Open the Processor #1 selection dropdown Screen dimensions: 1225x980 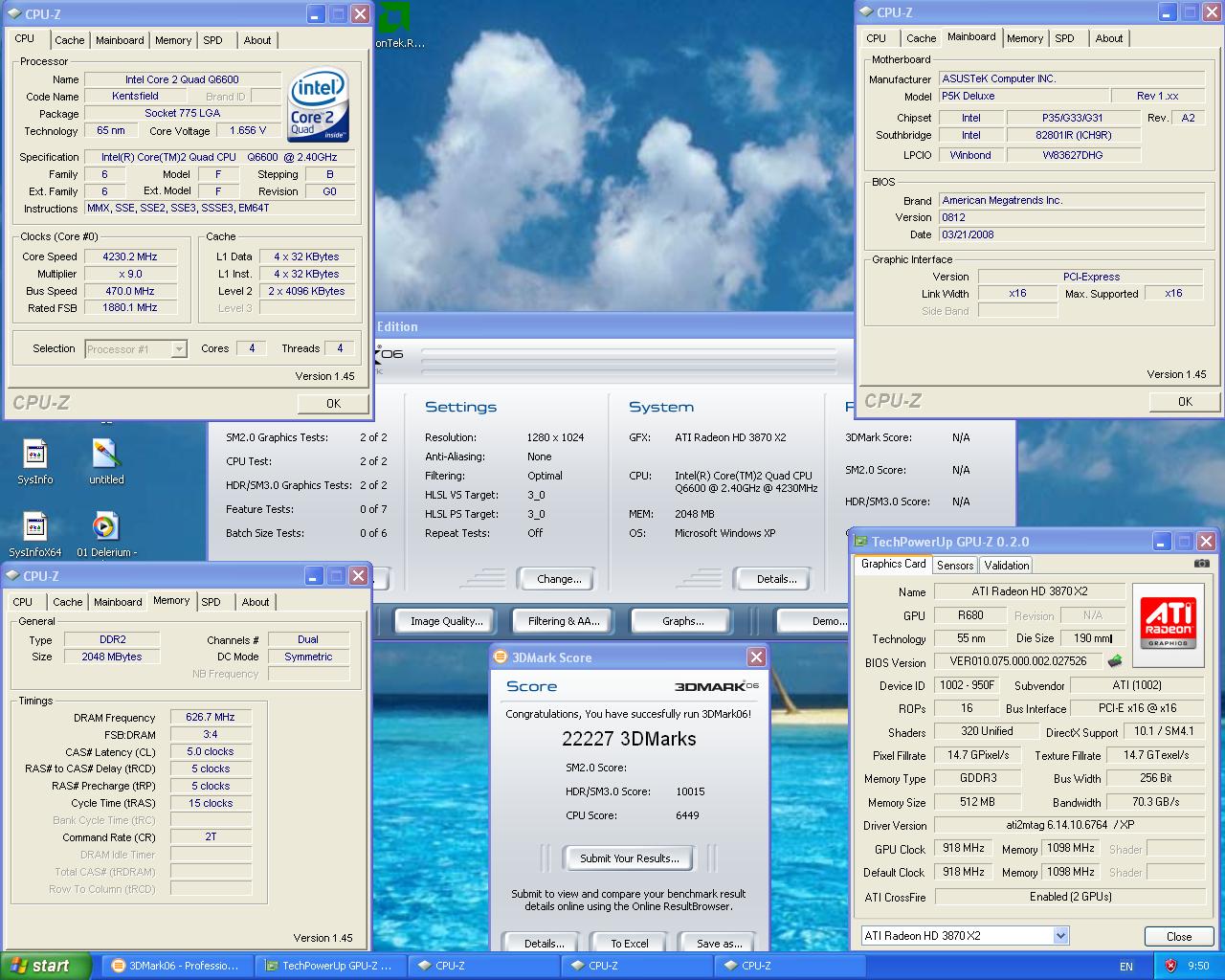point(179,349)
